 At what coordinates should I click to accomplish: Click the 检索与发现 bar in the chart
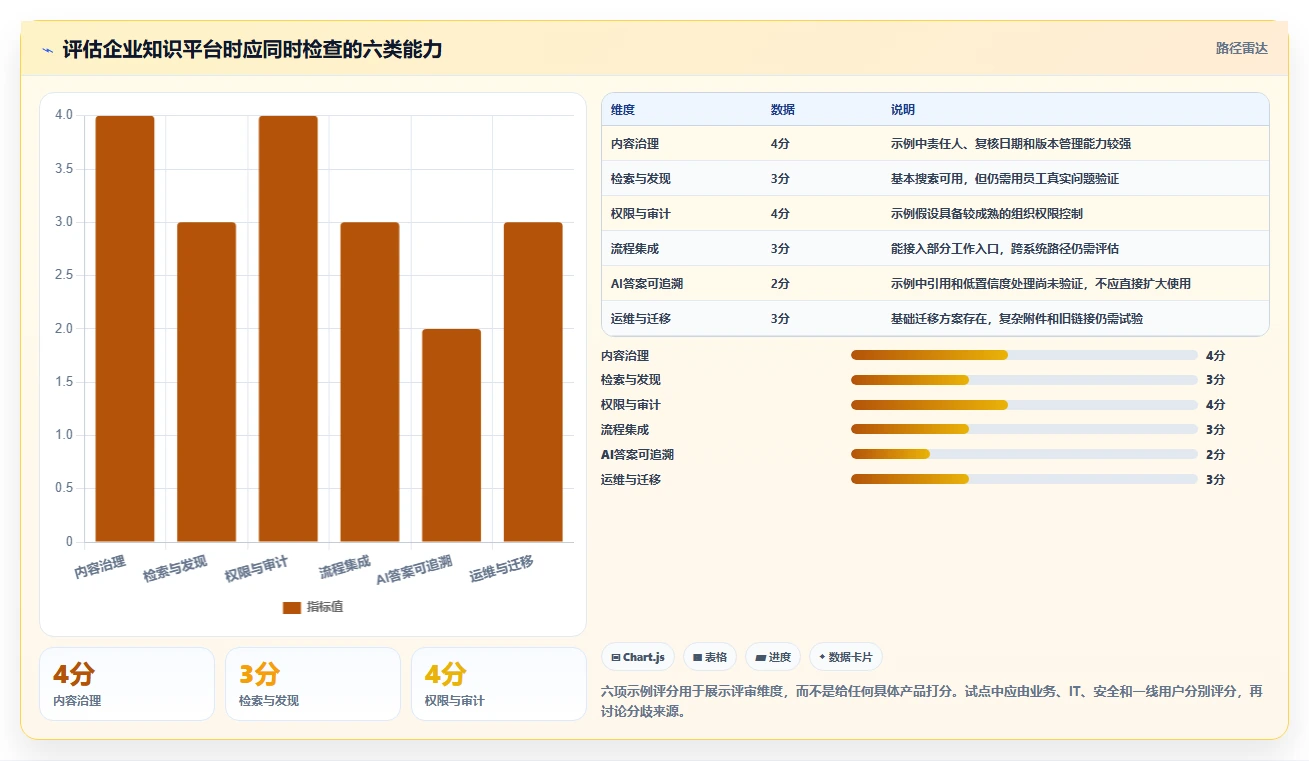point(207,382)
